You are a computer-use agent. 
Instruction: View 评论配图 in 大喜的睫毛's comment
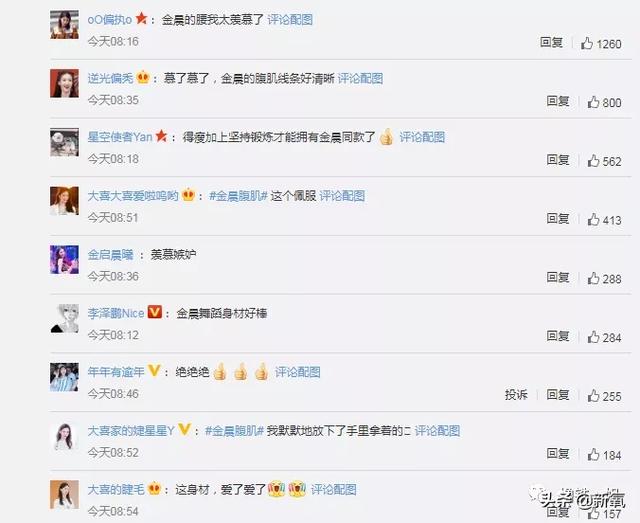pos(333,490)
